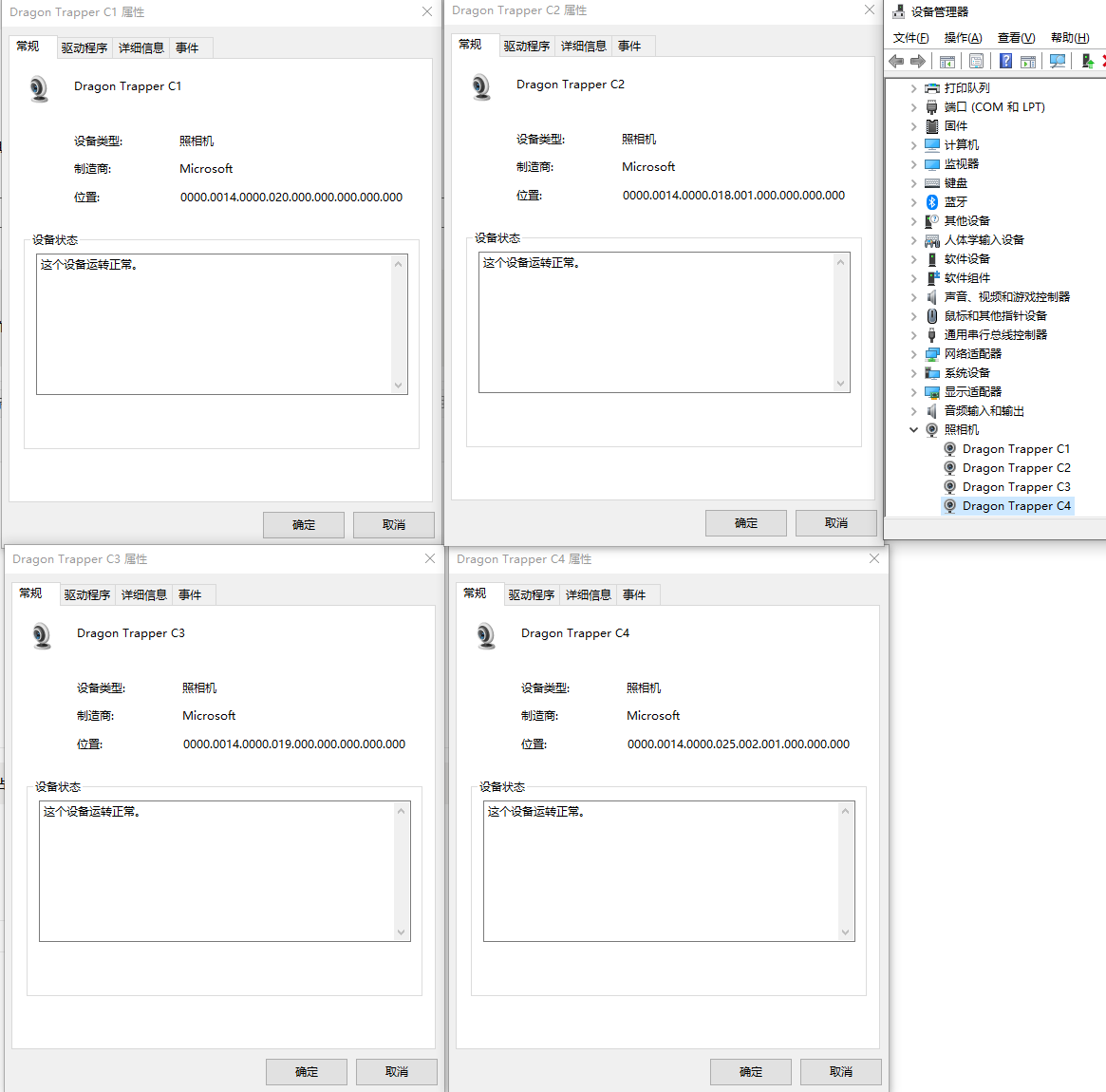The width and height of the screenshot is (1106, 1092).
Task: Select Dragon Trapper C4 in device tree
Action: (1016, 506)
